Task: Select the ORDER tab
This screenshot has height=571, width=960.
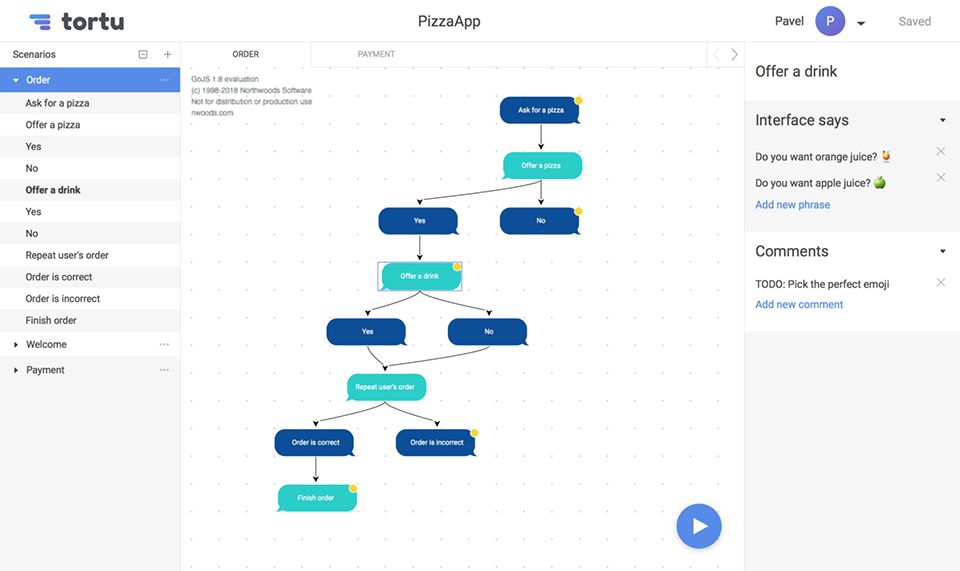Action: [x=246, y=54]
